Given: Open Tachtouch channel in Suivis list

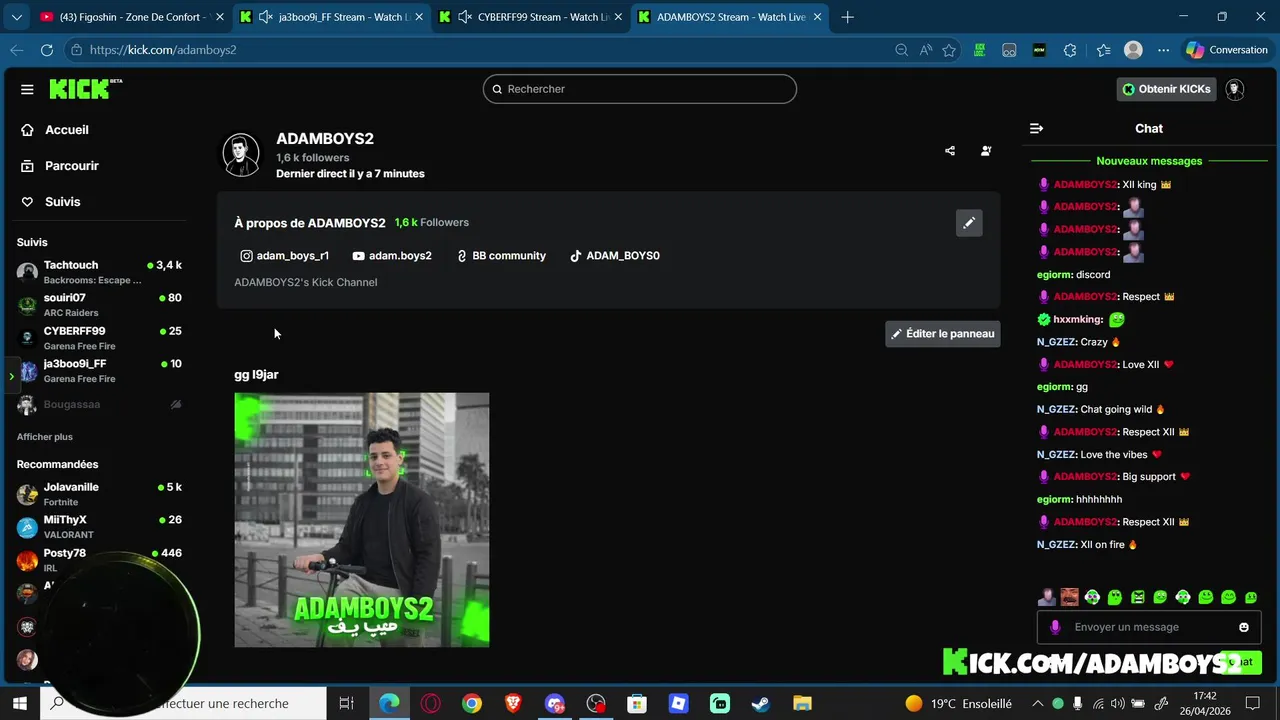Looking at the screenshot, I should click(x=100, y=272).
